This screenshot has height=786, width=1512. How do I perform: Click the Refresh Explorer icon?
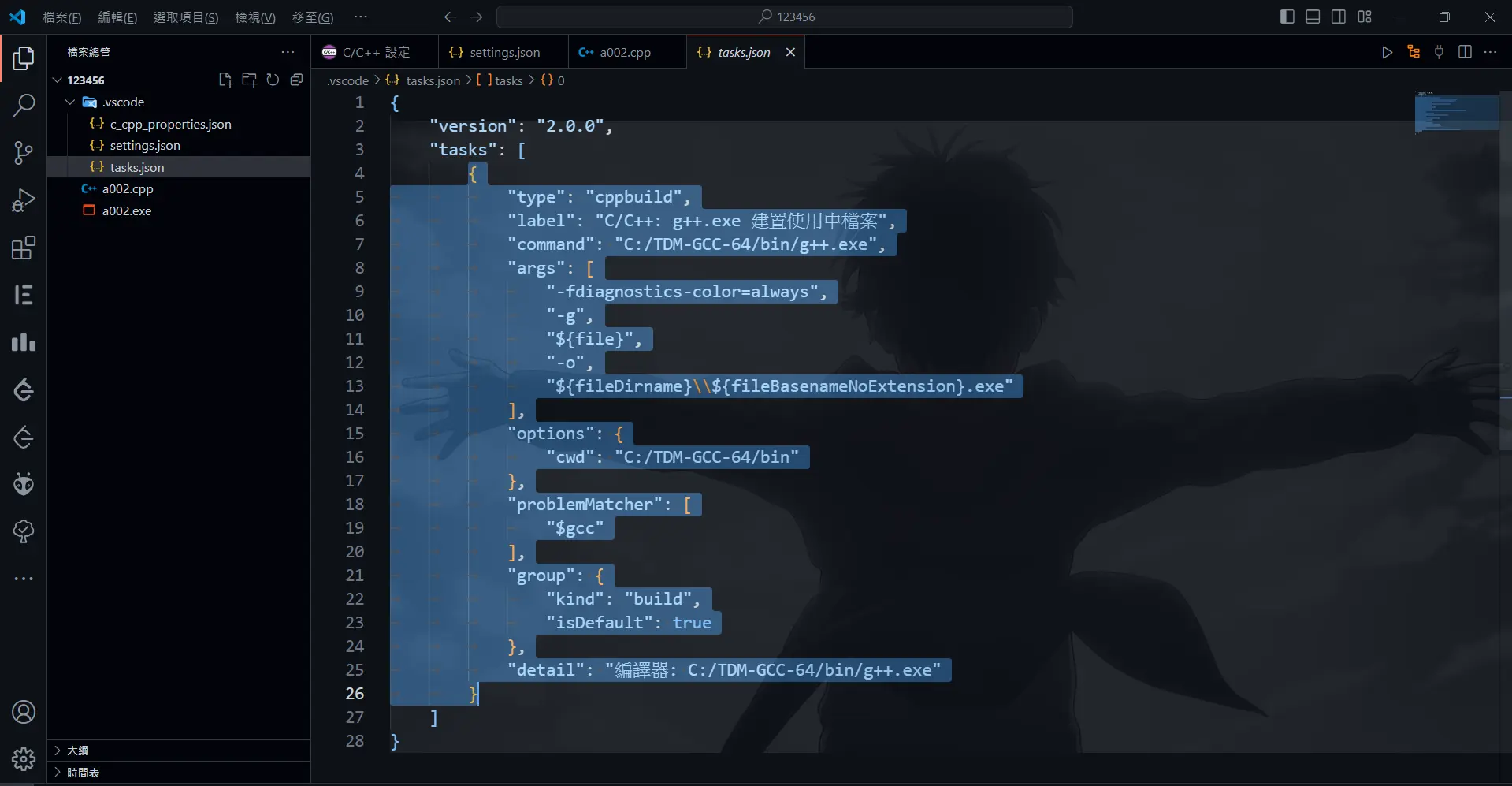pos(273,80)
